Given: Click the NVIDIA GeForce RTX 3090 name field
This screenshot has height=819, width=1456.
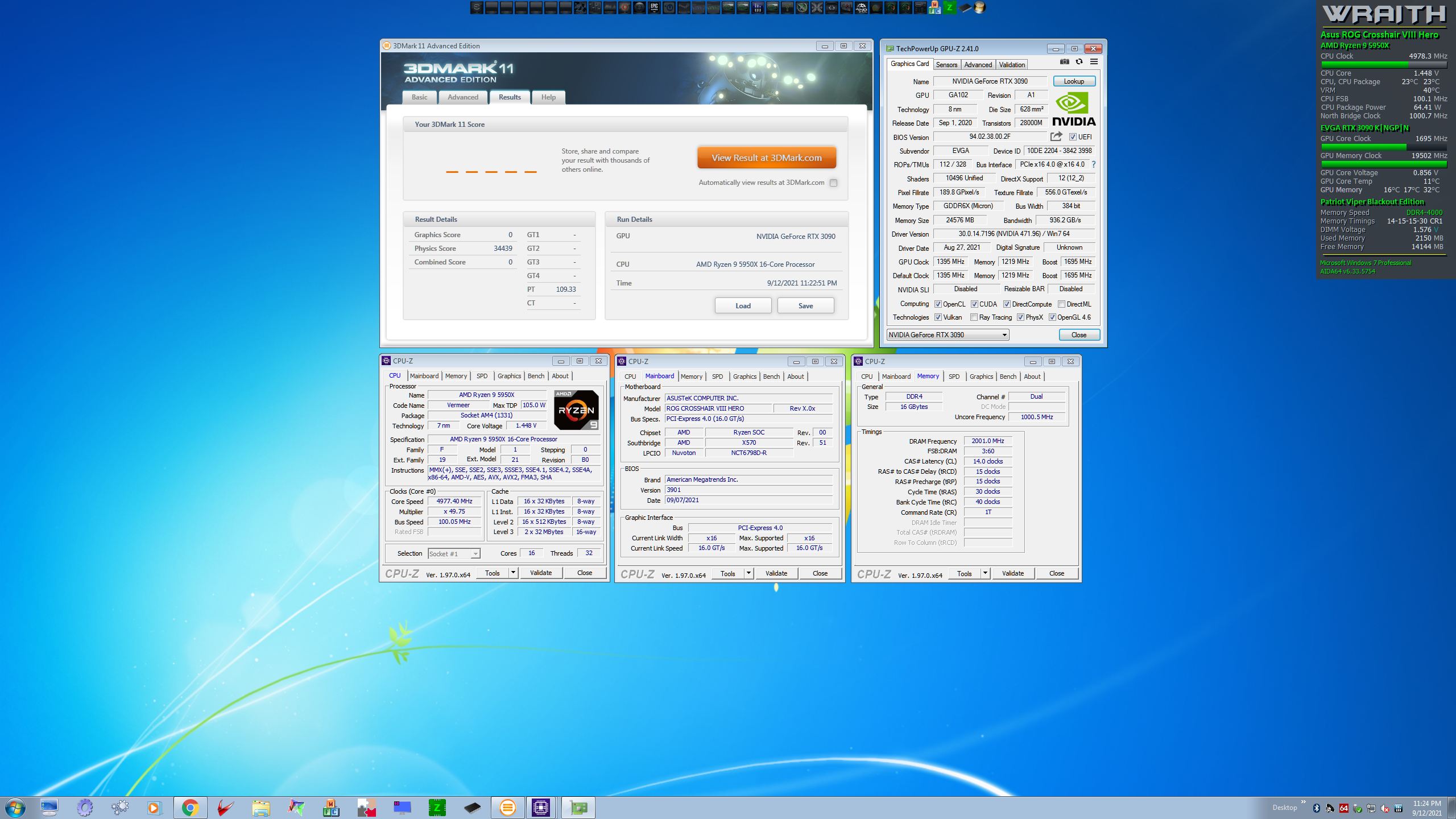Looking at the screenshot, I should 990,81.
